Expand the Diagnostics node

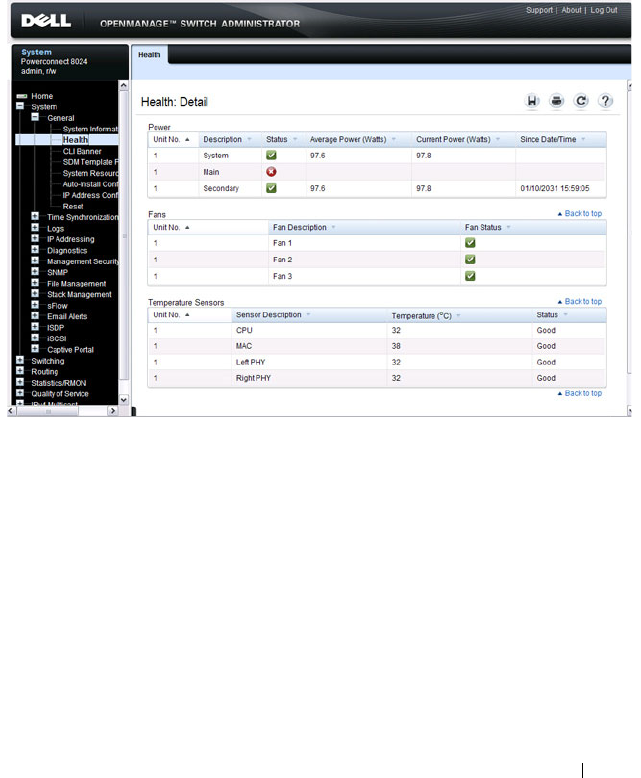tap(35, 250)
